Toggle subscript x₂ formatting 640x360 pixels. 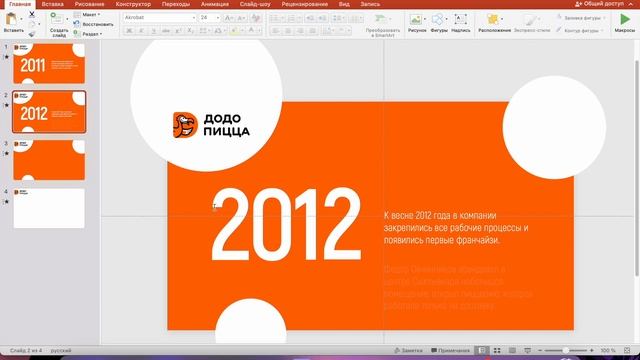pyautogui.click(x=191, y=31)
